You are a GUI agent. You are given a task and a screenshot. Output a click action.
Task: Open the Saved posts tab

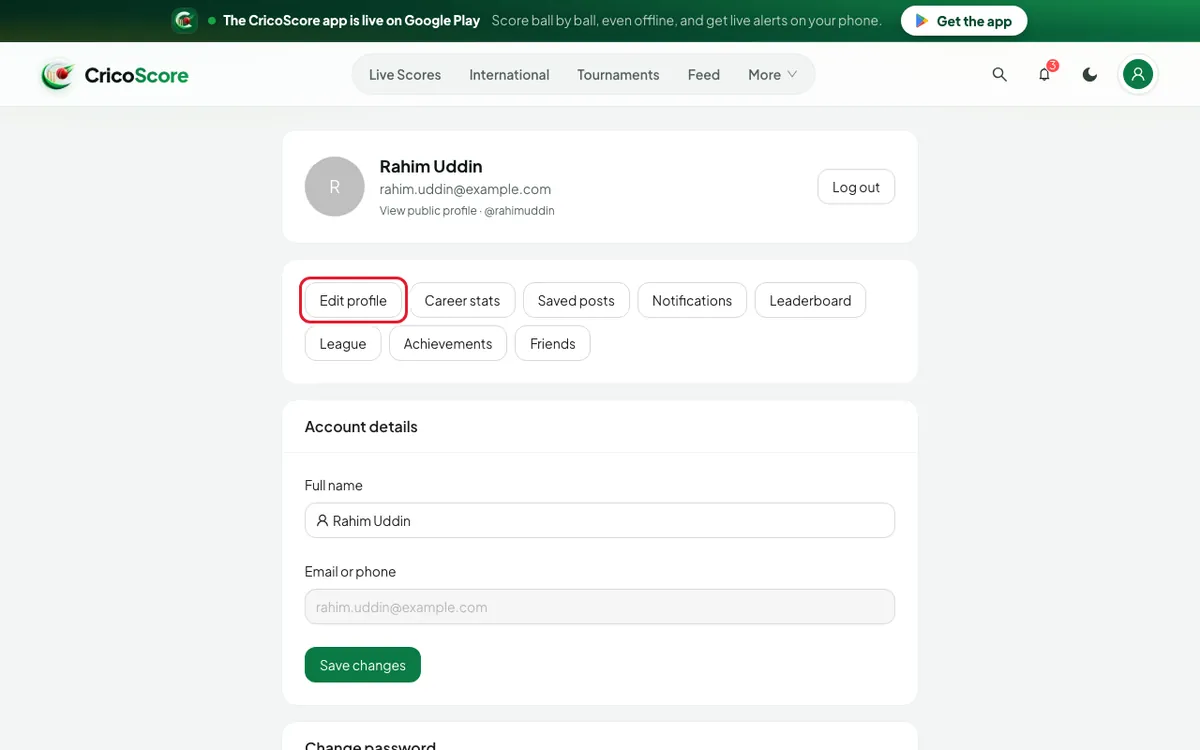click(576, 300)
